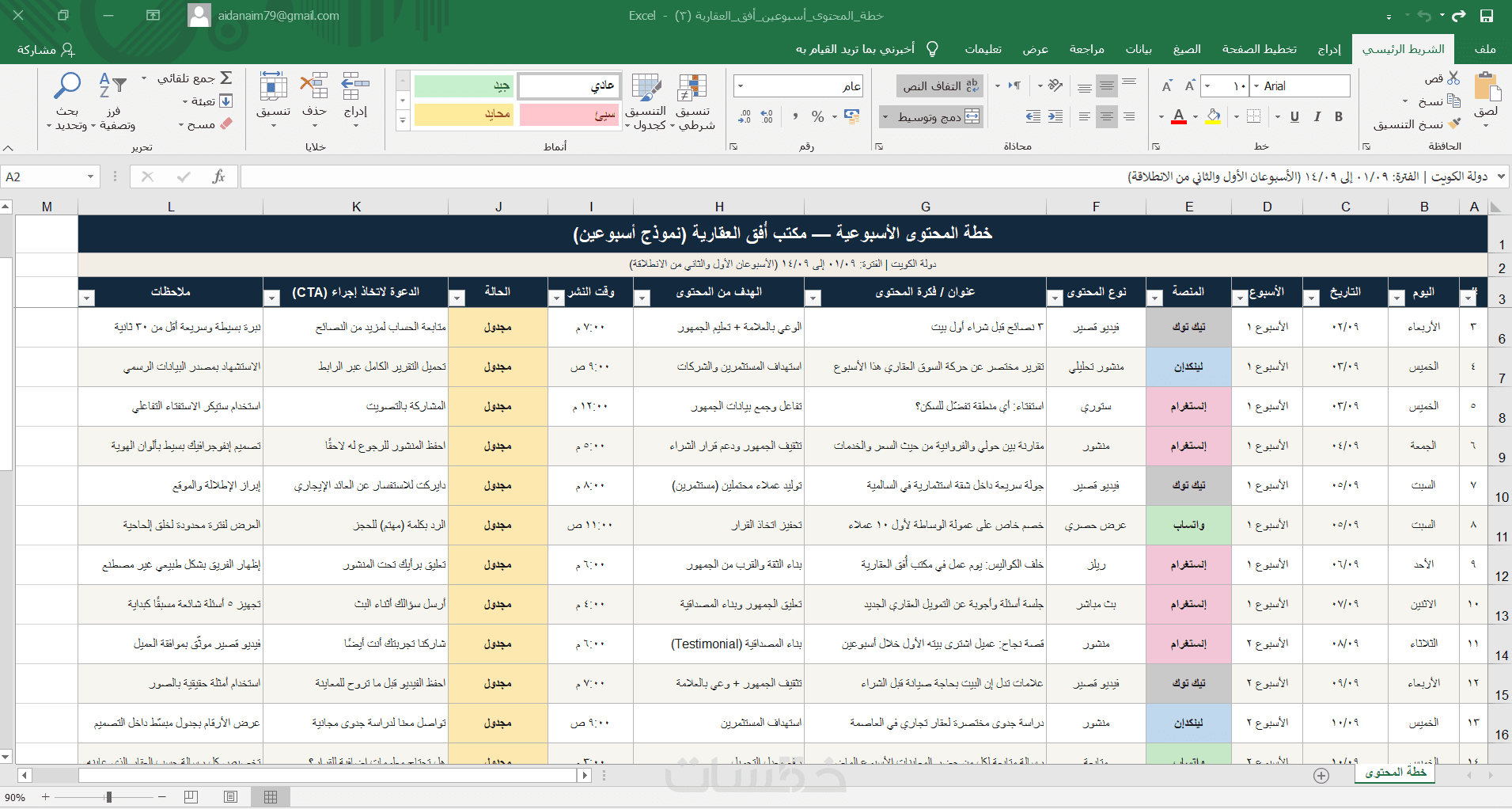Viewport: 1512px width, 809px height.
Task: Switch to Page Layout (تخطيط الصفحة) tab
Action: 1259,49
